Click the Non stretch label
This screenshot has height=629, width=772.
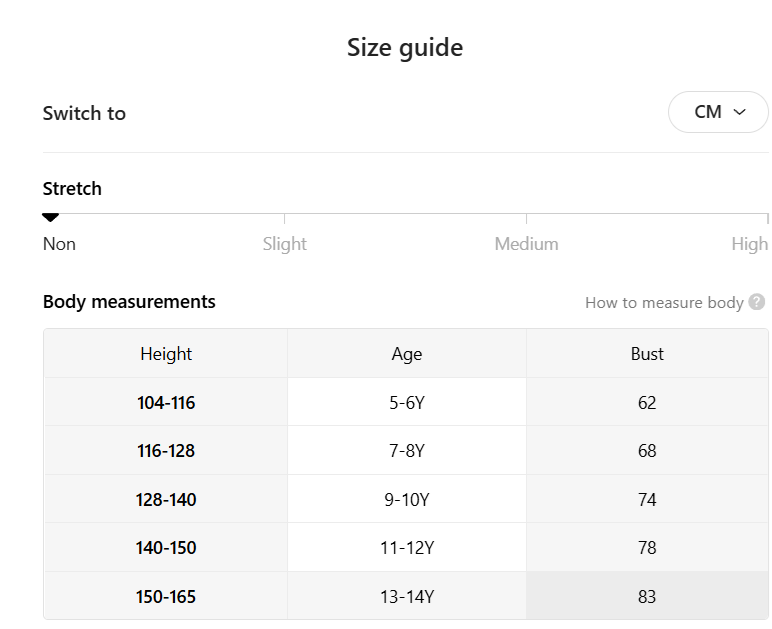click(x=59, y=244)
